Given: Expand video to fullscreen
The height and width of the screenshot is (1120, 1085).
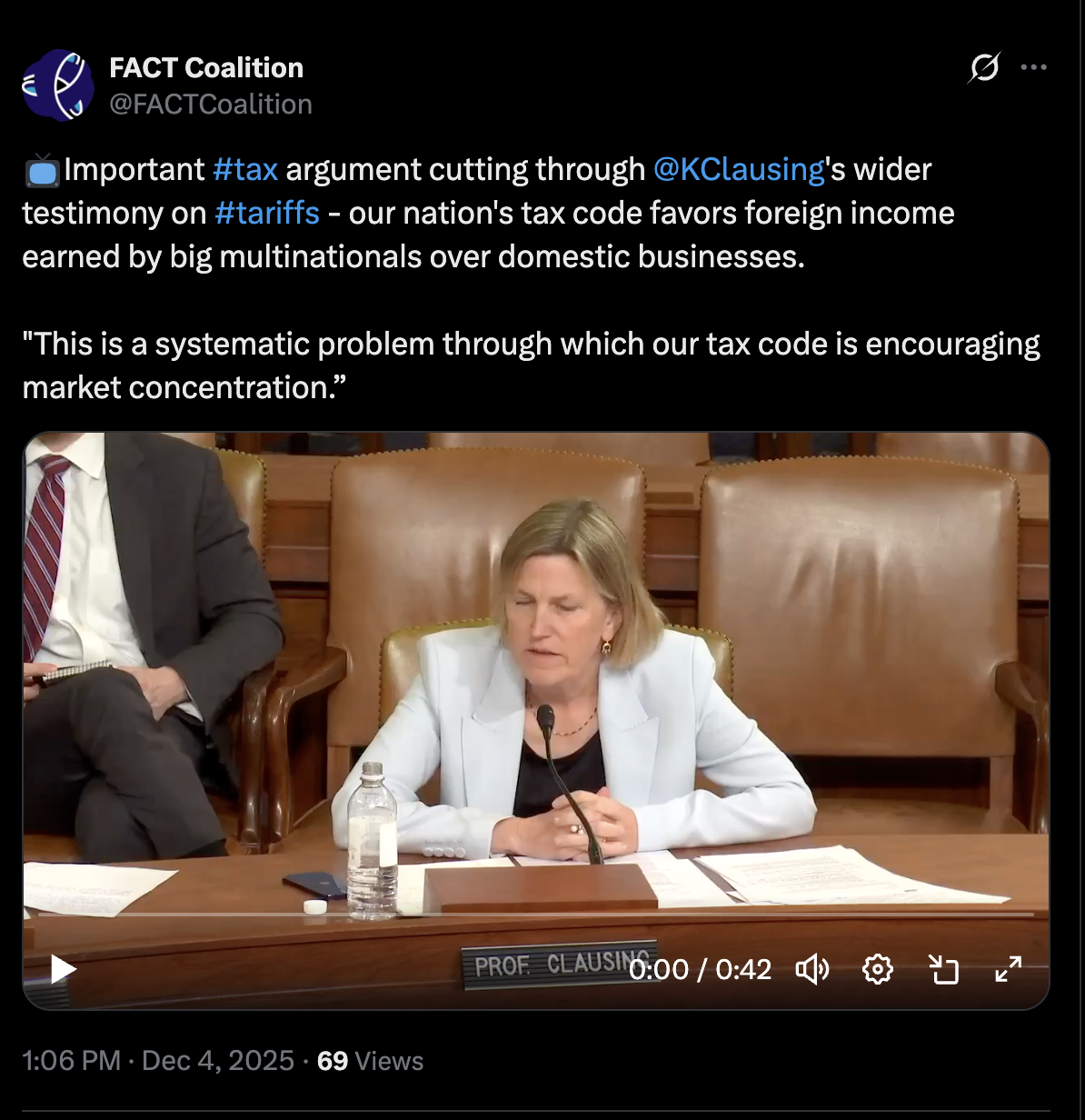Looking at the screenshot, I should coord(1009,969).
